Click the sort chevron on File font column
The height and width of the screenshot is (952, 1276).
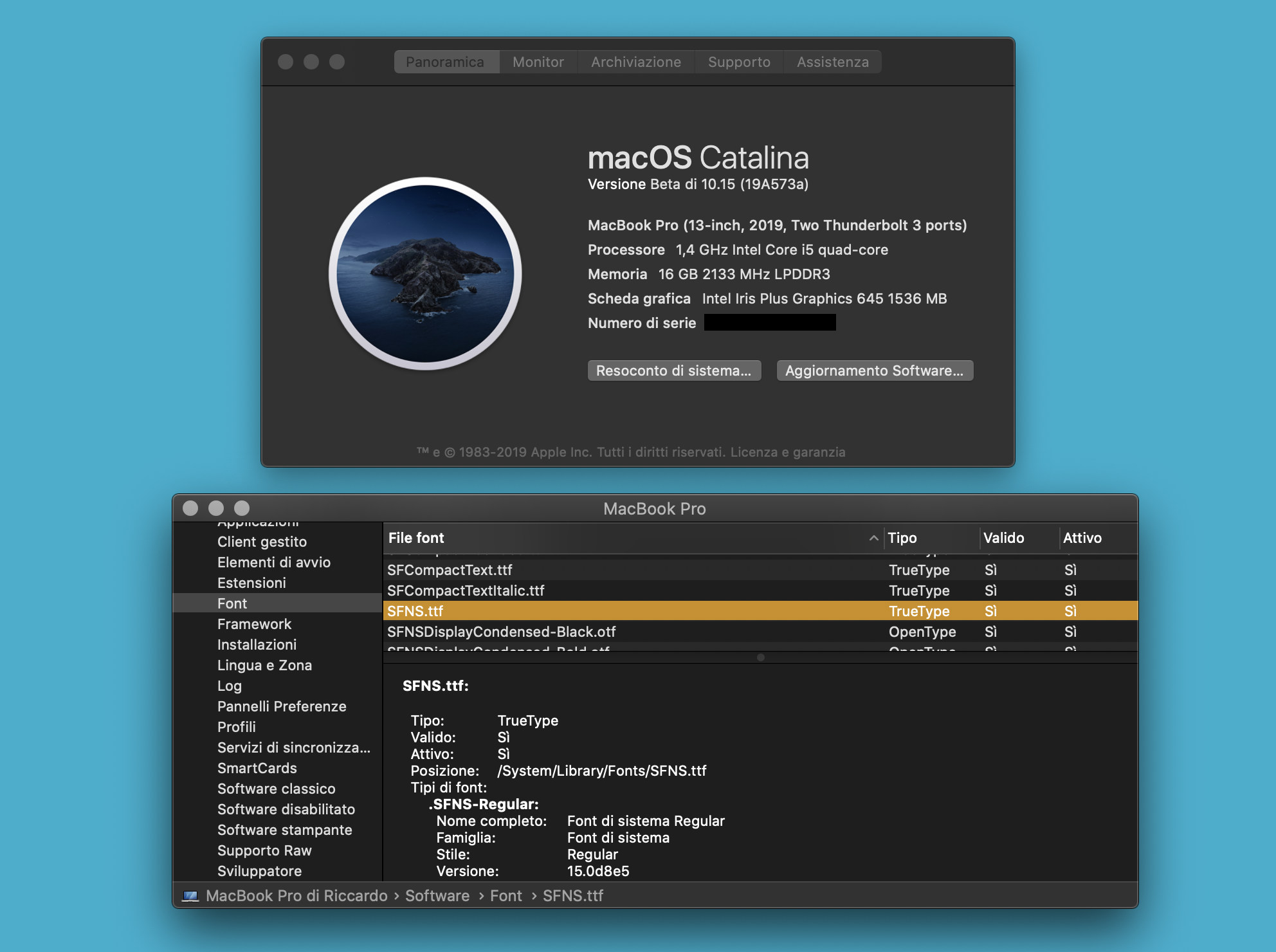click(873, 538)
